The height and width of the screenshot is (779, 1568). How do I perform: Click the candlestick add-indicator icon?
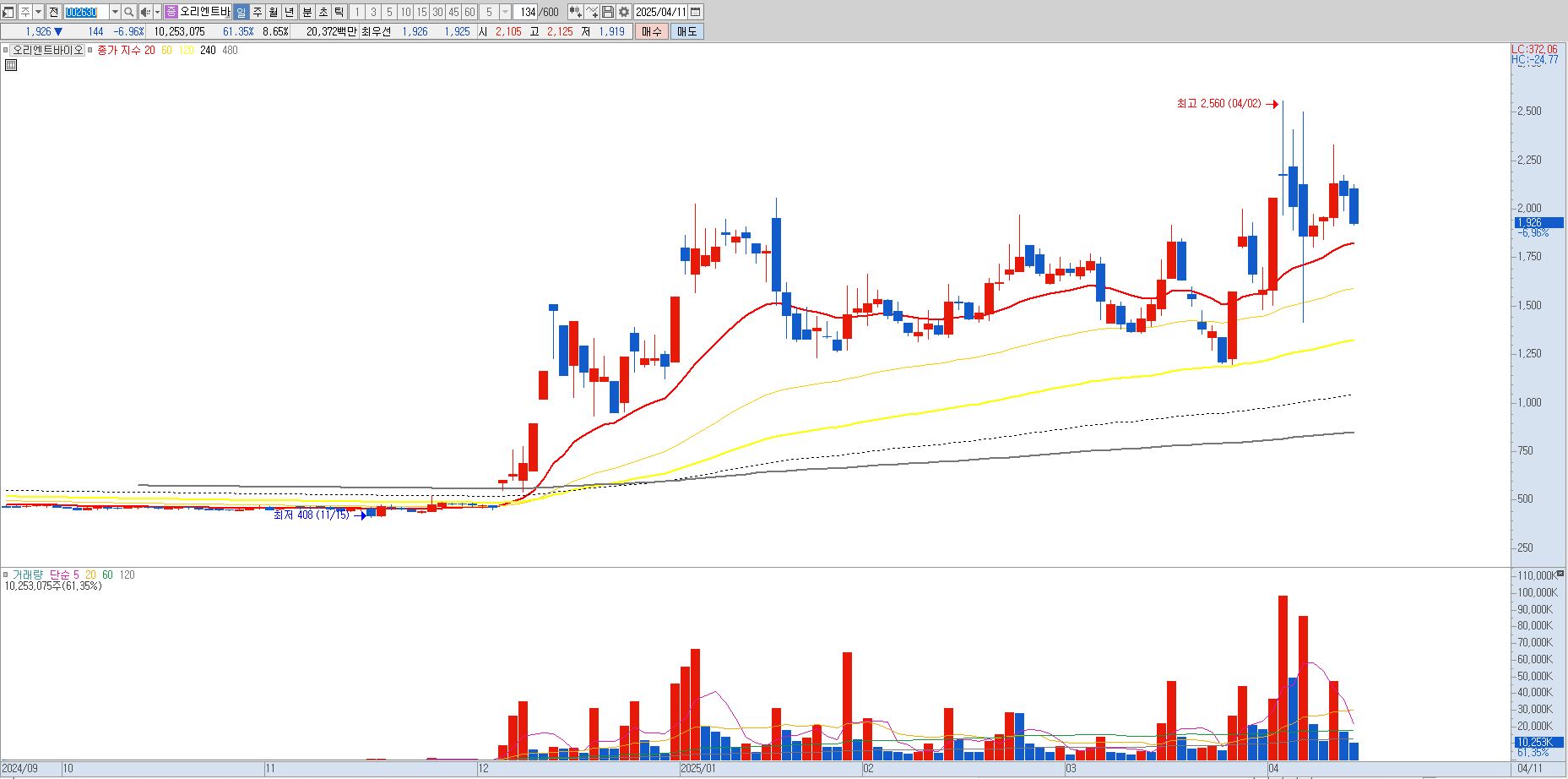point(575,12)
